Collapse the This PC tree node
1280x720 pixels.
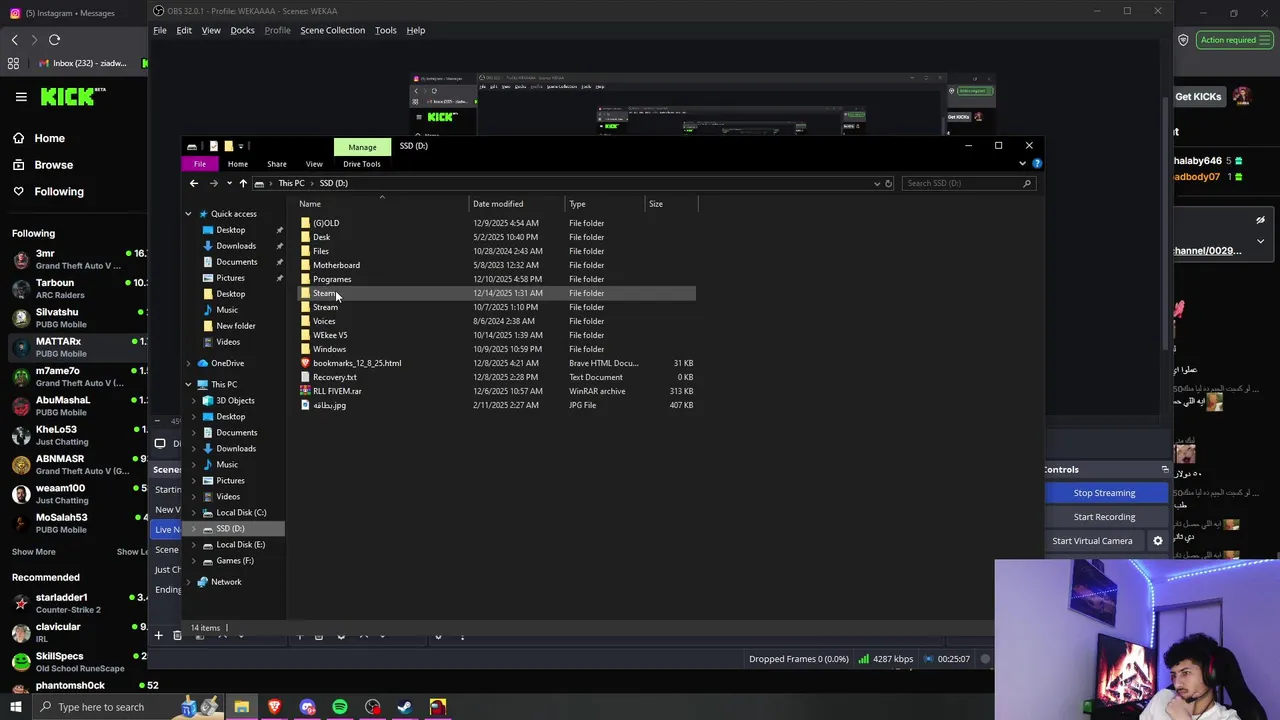[x=188, y=384]
